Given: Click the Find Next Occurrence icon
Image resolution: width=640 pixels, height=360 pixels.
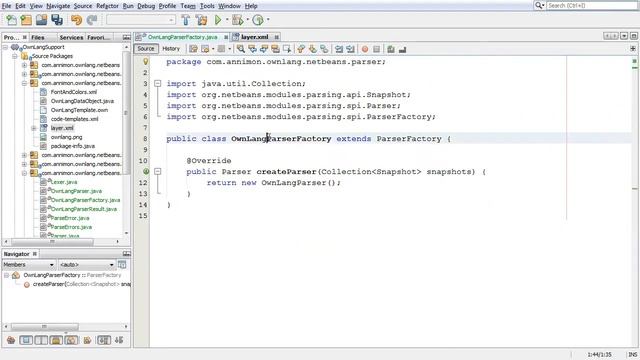Looking at the screenshot, I should [x=264, y=49].
